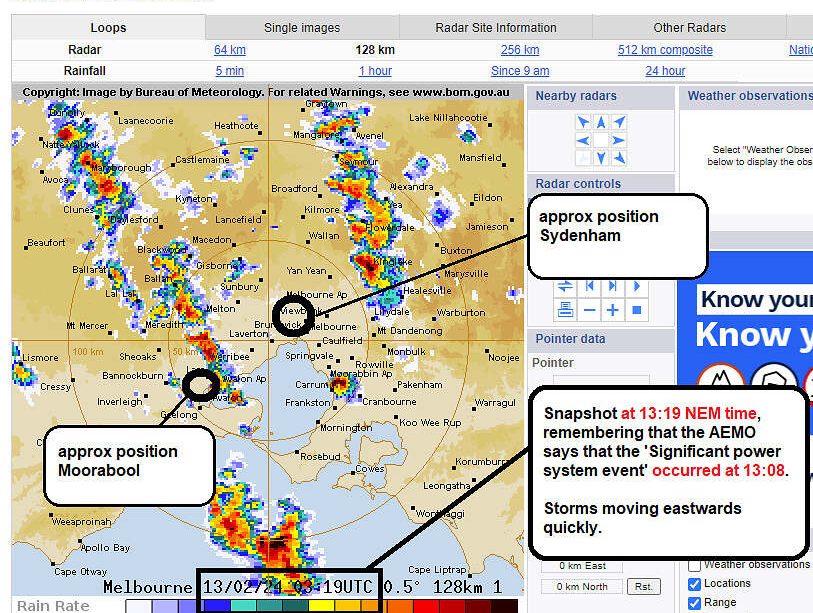The width and height of the screenshot is (813, 613).
Task: Switch to the Single images tab
Action: tap(302, 27)
